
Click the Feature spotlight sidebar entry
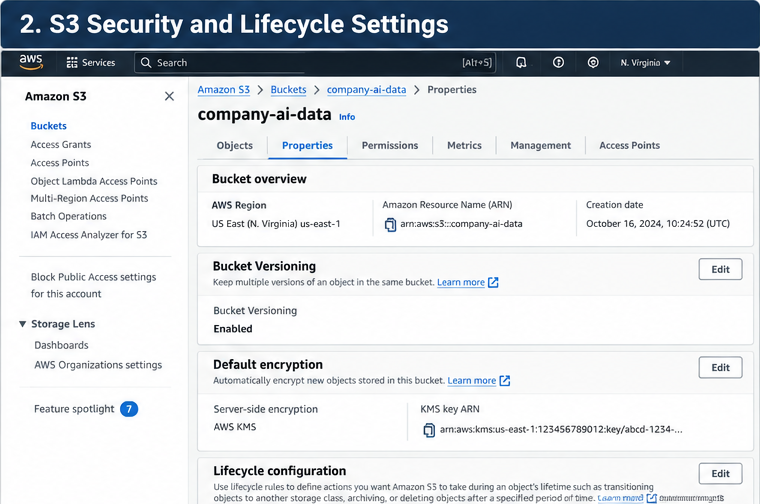tap(74, 409)
